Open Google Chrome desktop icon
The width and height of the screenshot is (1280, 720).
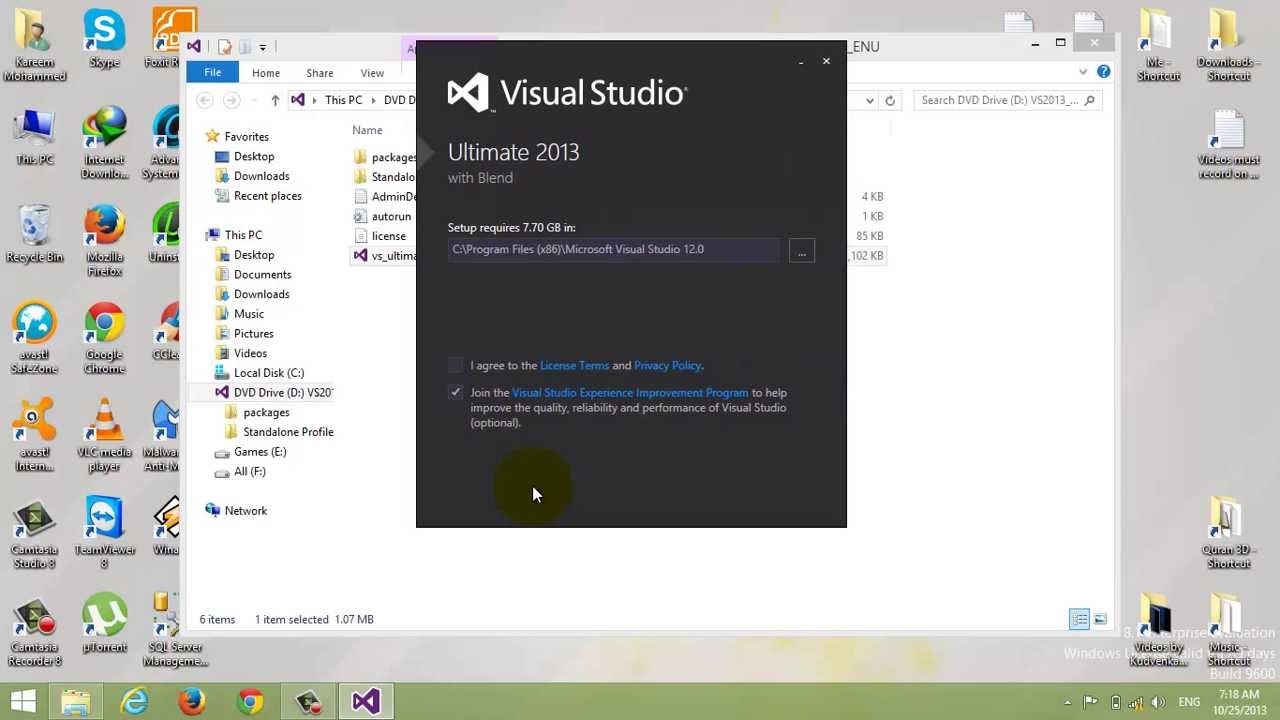pyautogui.click(x=104, y=338)
